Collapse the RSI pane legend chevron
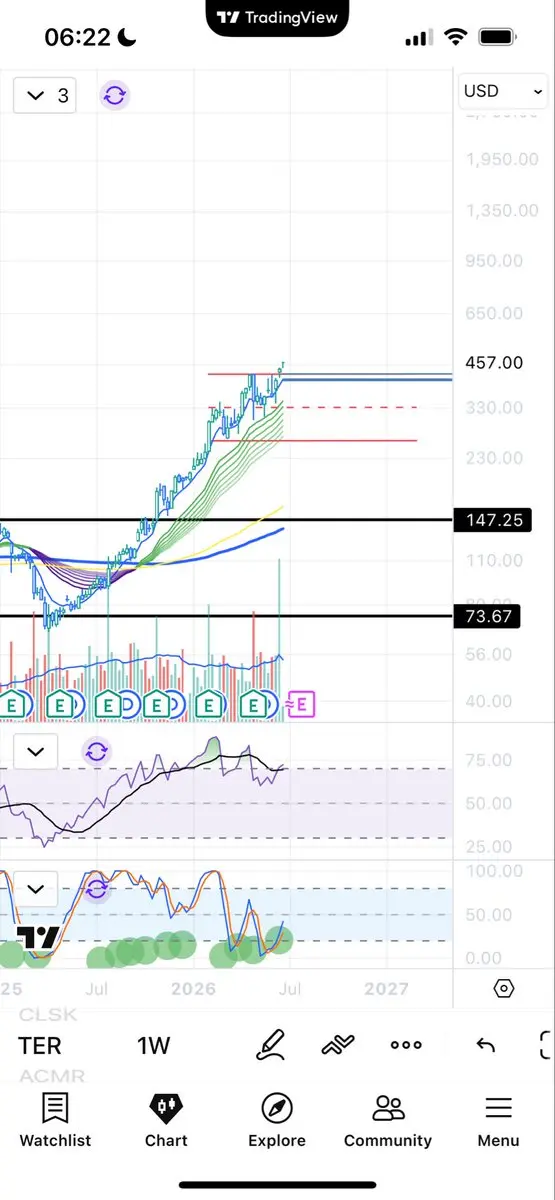Screen dimensions: 555x1200 (x=36, y=751)
